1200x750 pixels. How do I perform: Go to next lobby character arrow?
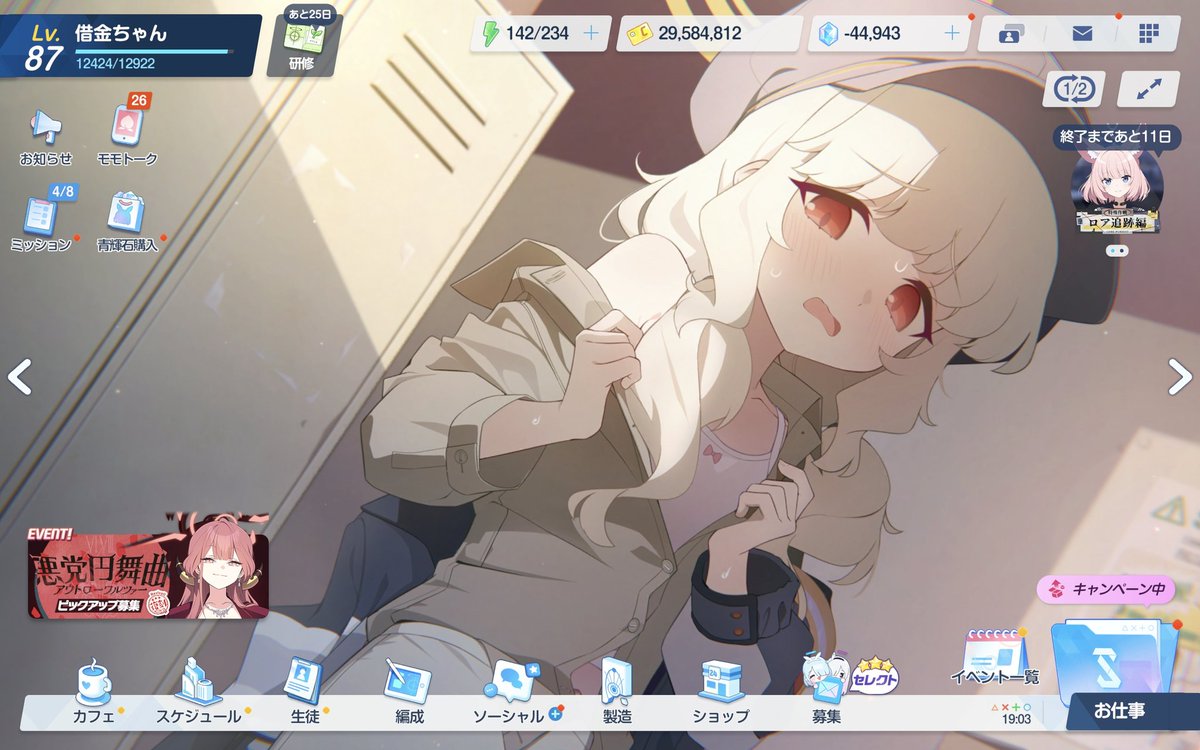pyautogui.click(x=1180, y=377)
